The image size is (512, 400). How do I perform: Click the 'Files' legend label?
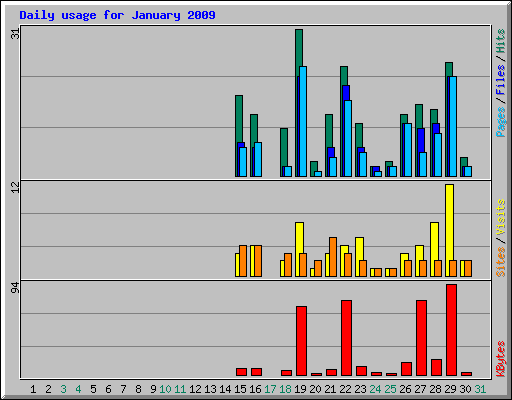501,80
